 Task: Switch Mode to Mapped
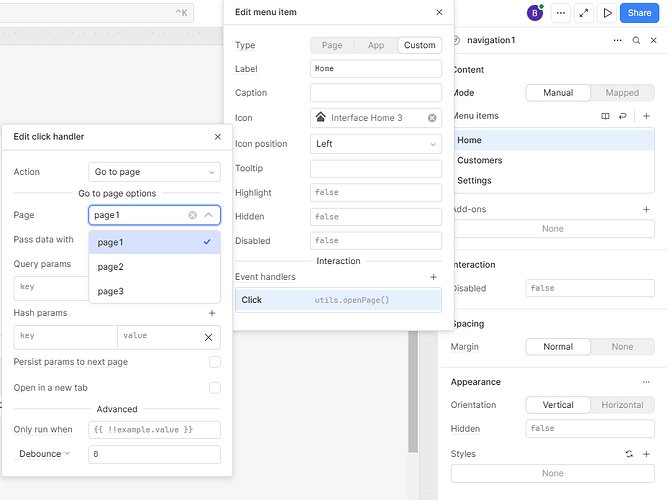click(x=622, y=93)
